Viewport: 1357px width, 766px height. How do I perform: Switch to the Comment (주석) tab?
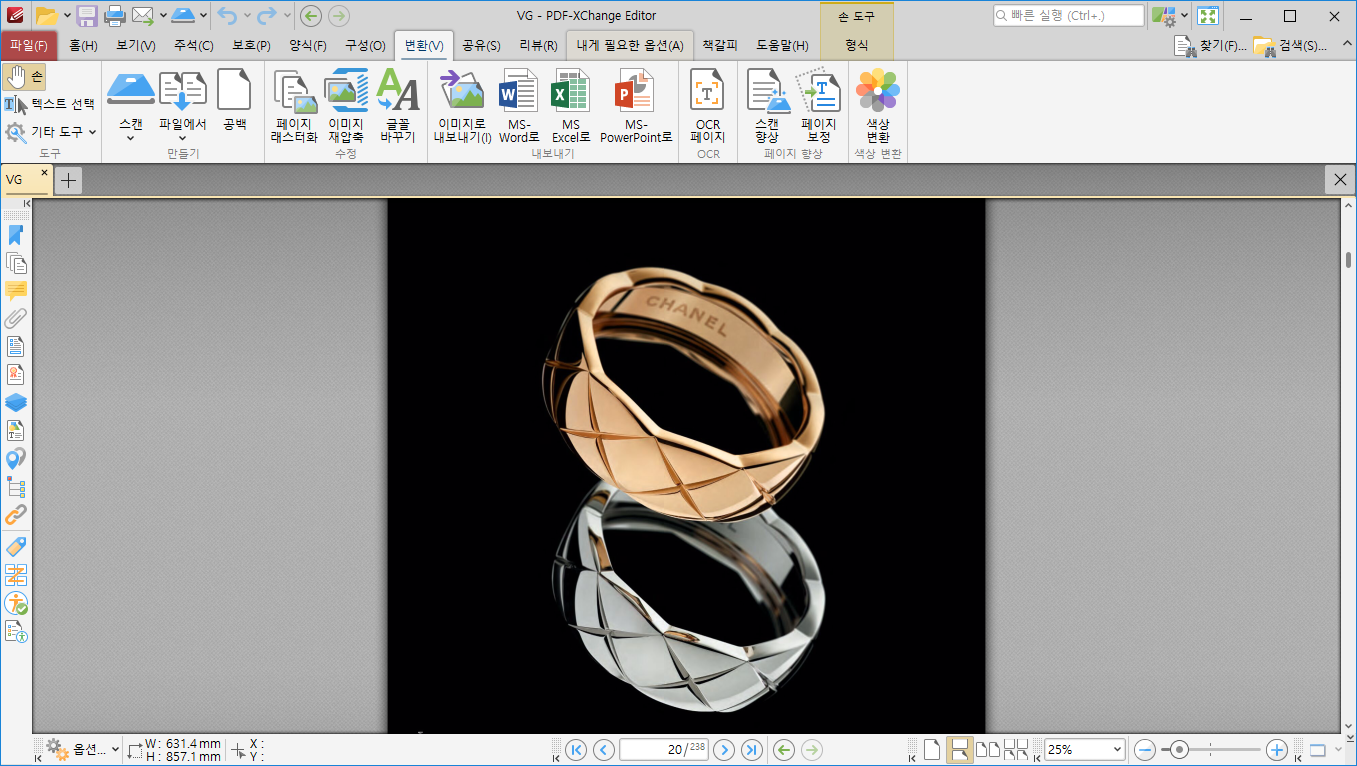point(193,45)
